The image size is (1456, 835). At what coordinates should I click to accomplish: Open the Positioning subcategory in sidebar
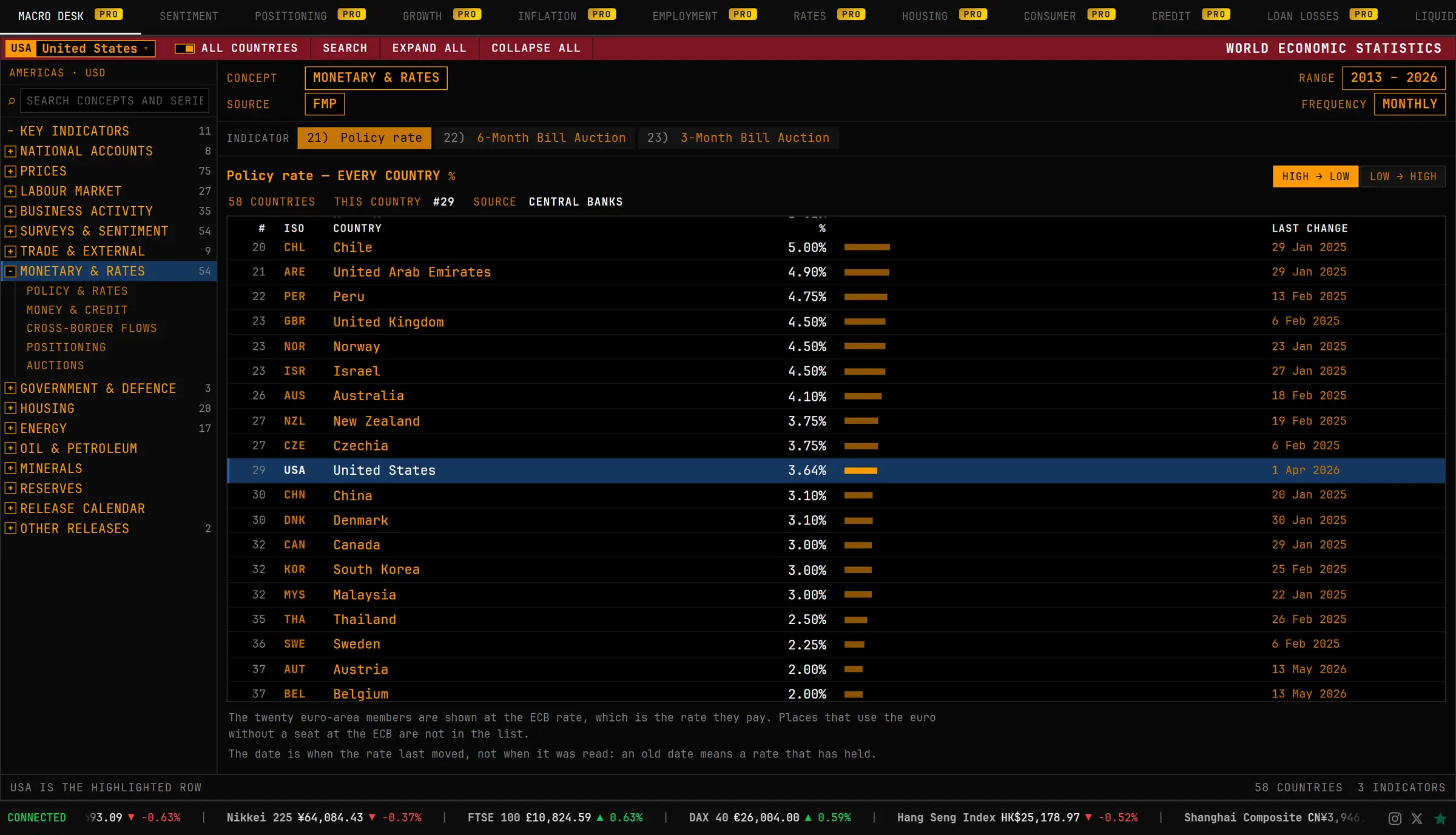tap(66, 347)
